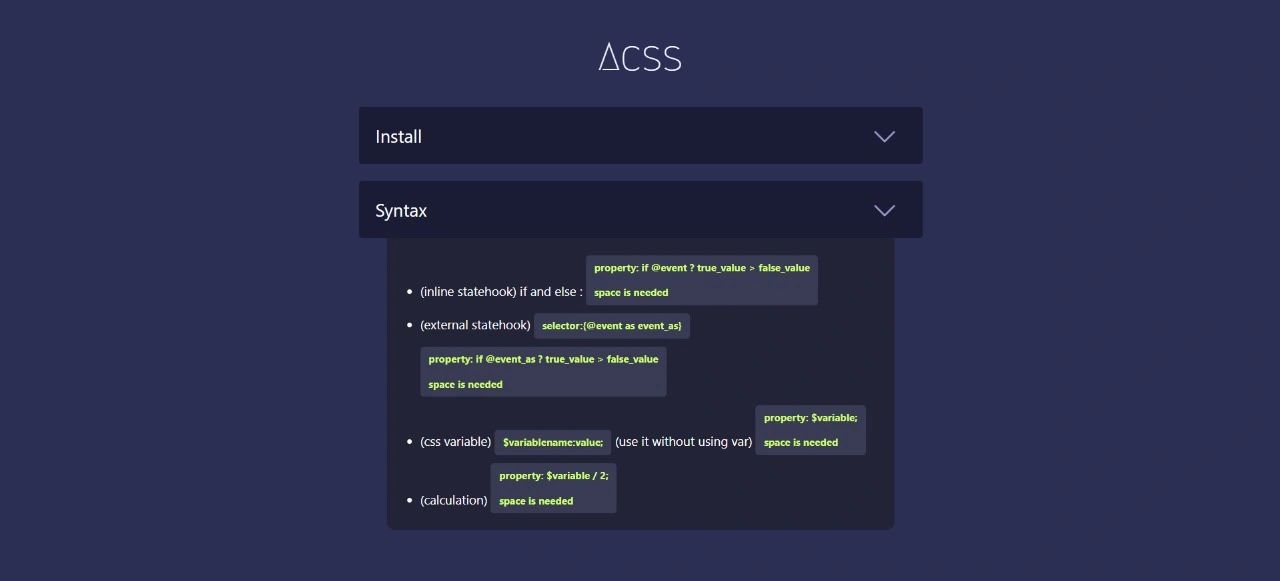Click the inline statehook 'if @event' code line
Image resolution: width=1280 pixels, height=581 pixels.
701,268
